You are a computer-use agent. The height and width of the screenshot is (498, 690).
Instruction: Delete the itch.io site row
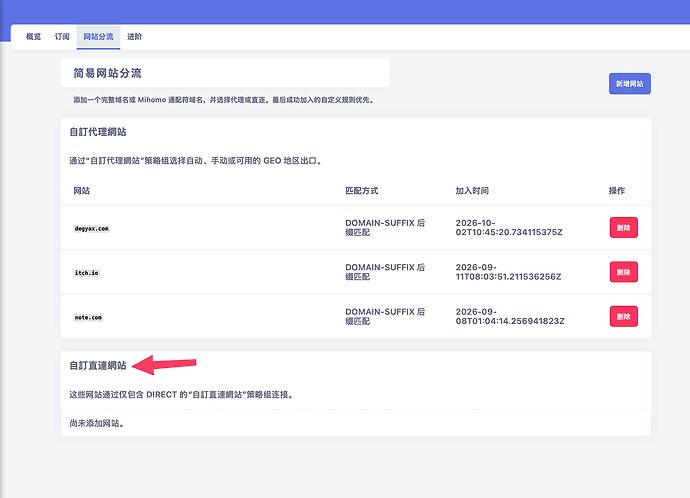(x=624, y=272)
